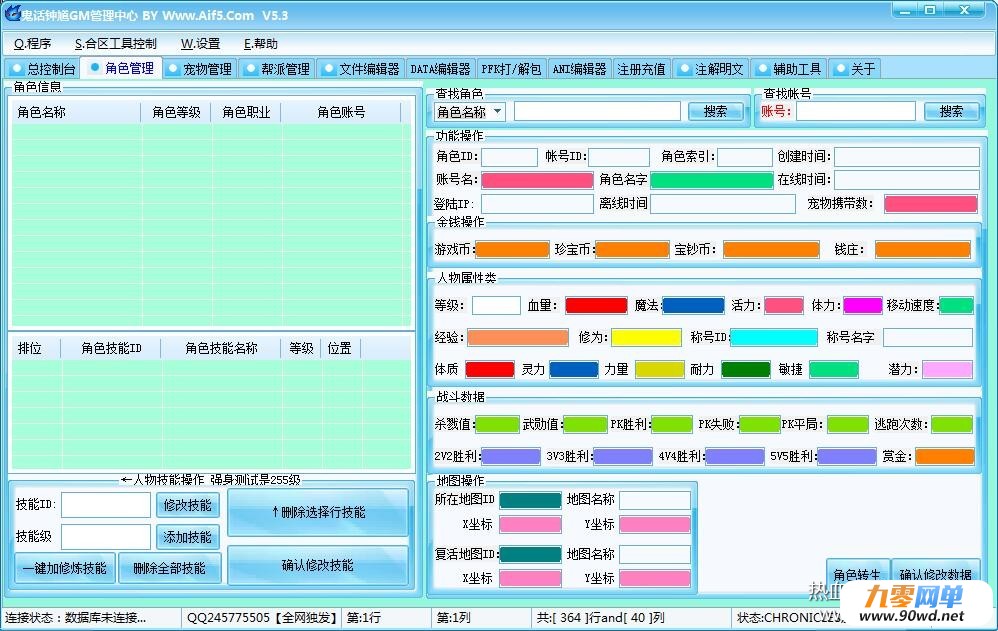Screen dimensions: 998x631
Task: Focus the 技能ID input field
Action: (106, 505)
